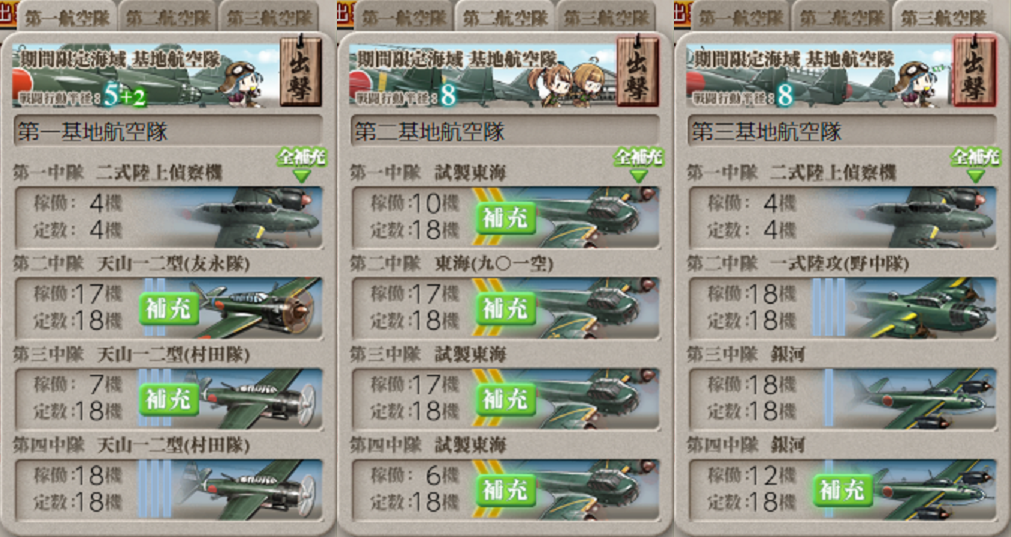1011x537 pixels.
Task: Click 補充 on 試製東海 fourth squadron with 6 planes
Action: pos(506,491)
